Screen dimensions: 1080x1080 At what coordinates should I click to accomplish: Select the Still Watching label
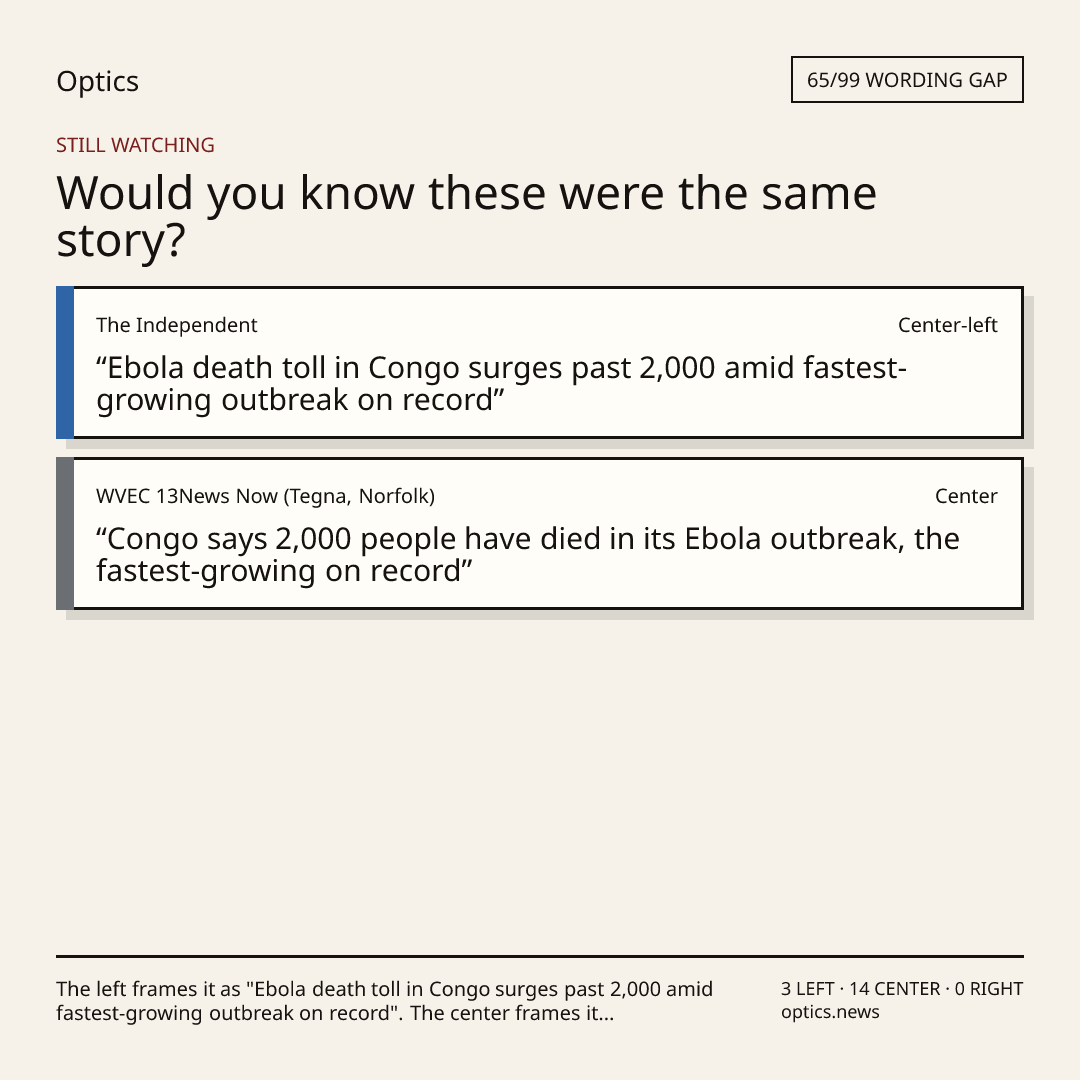pos(135,145)
